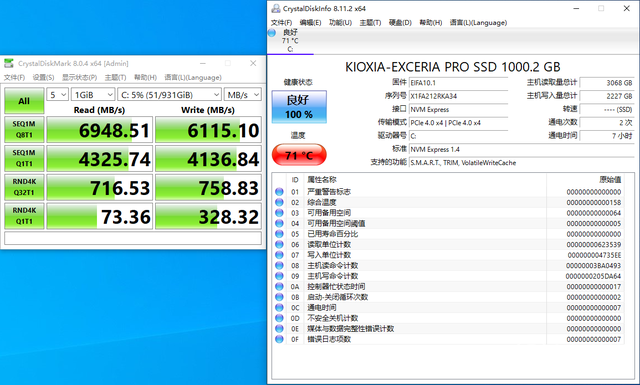Click RND4K Q1T1 read result 73.36
Screen dimensions: 640x385
100,216
